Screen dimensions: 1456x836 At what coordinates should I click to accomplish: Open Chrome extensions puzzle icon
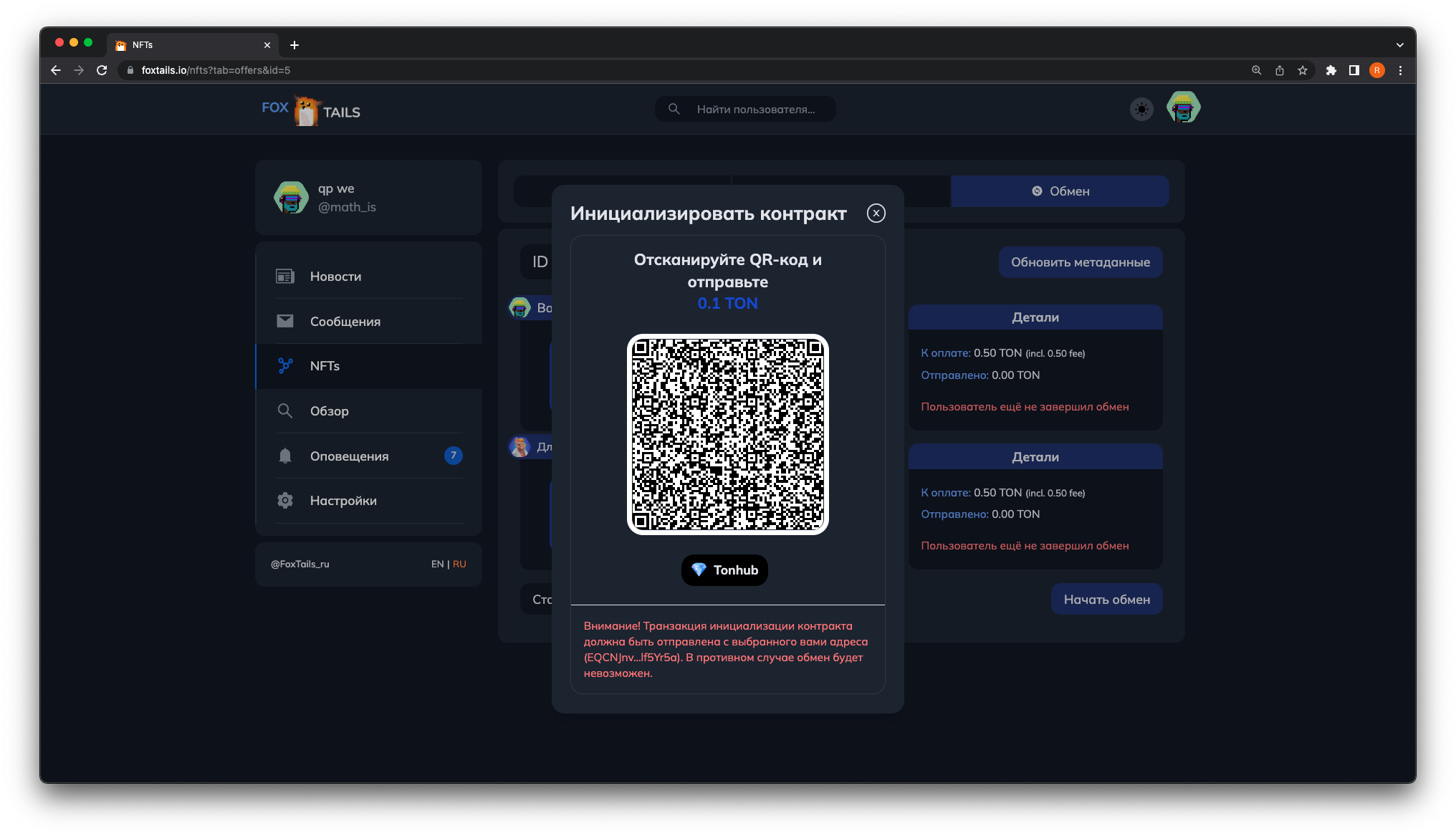[1331, 70]
